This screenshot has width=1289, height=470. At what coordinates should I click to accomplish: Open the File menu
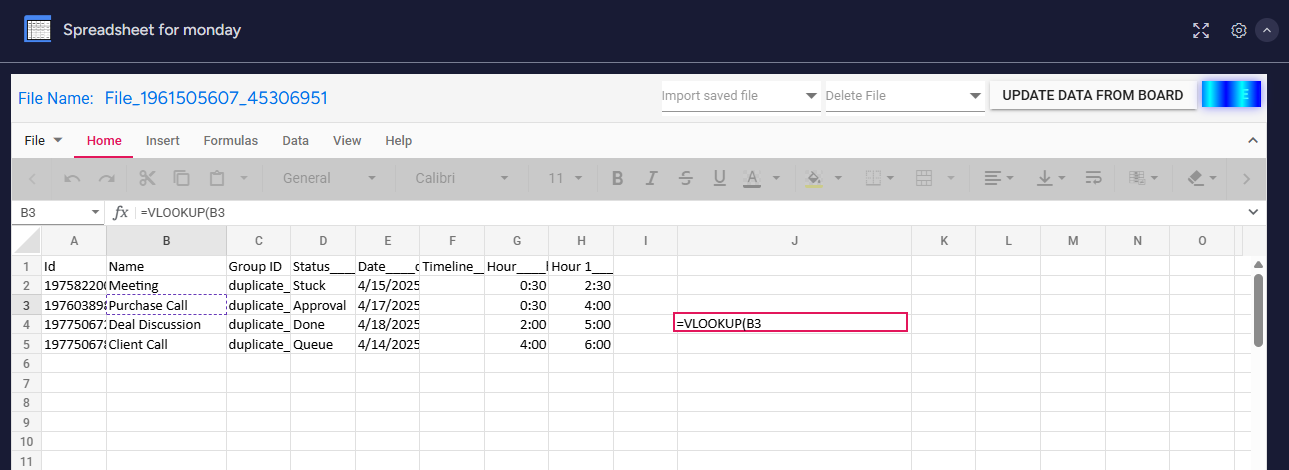pos(43,141)
